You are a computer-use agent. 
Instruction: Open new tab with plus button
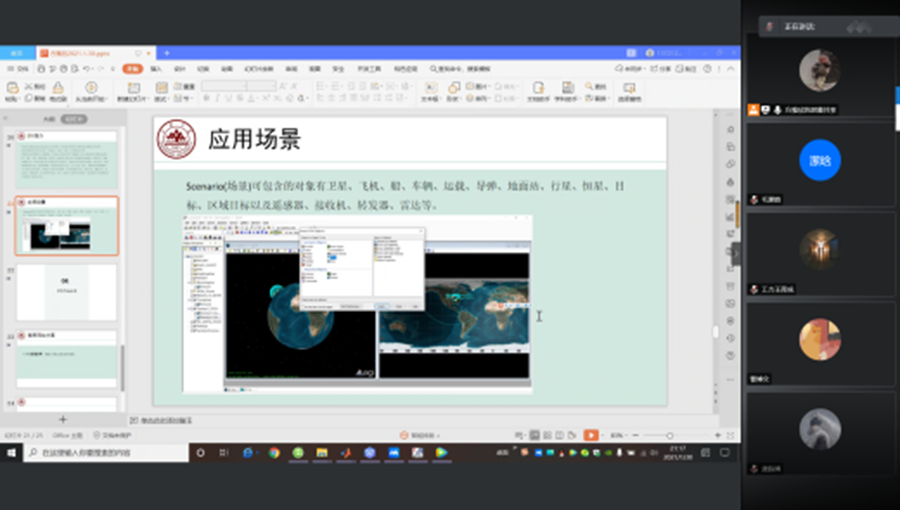(x=166, y=52)
